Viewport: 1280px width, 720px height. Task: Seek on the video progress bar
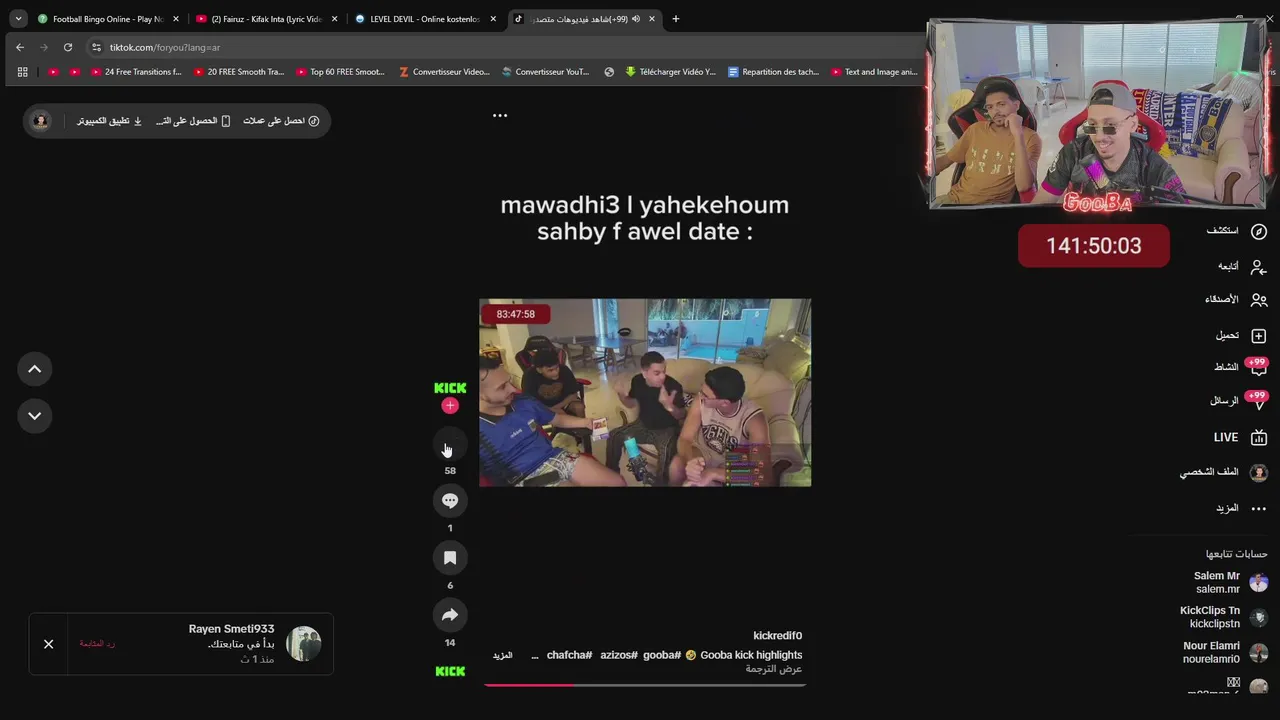point(645,685)
